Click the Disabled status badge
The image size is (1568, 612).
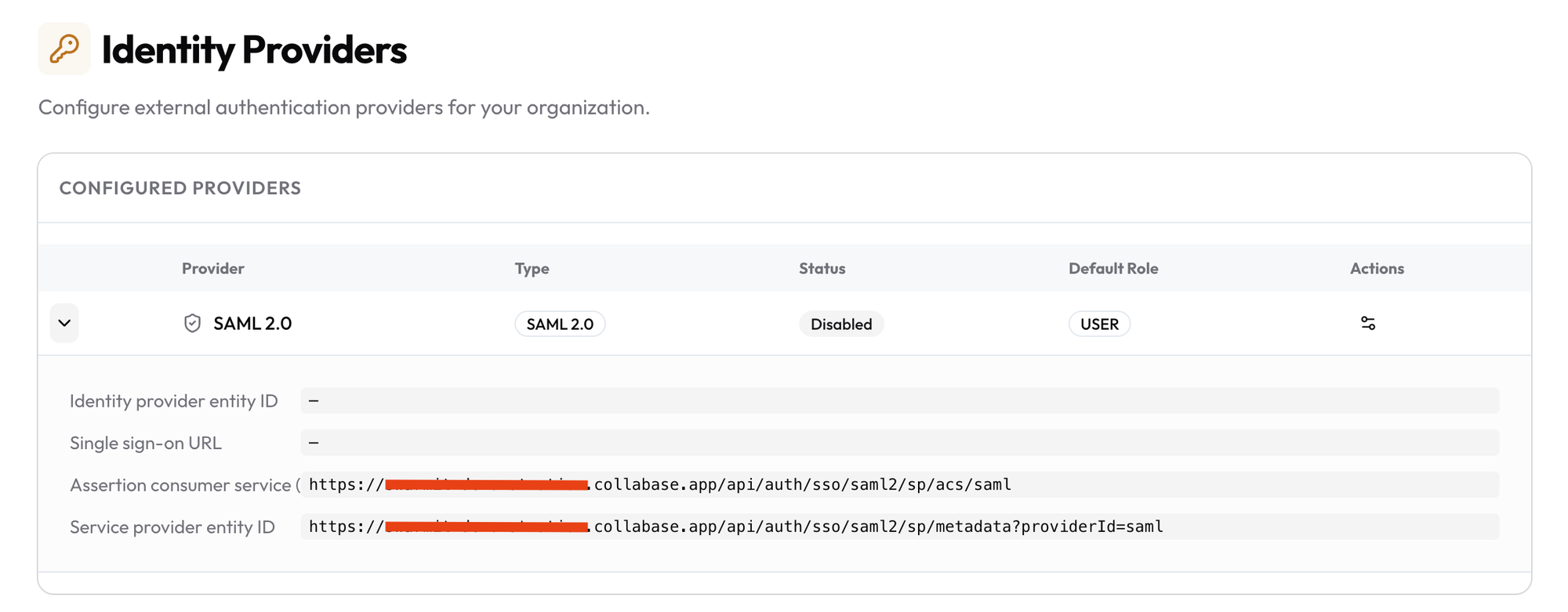pos(841,324)
